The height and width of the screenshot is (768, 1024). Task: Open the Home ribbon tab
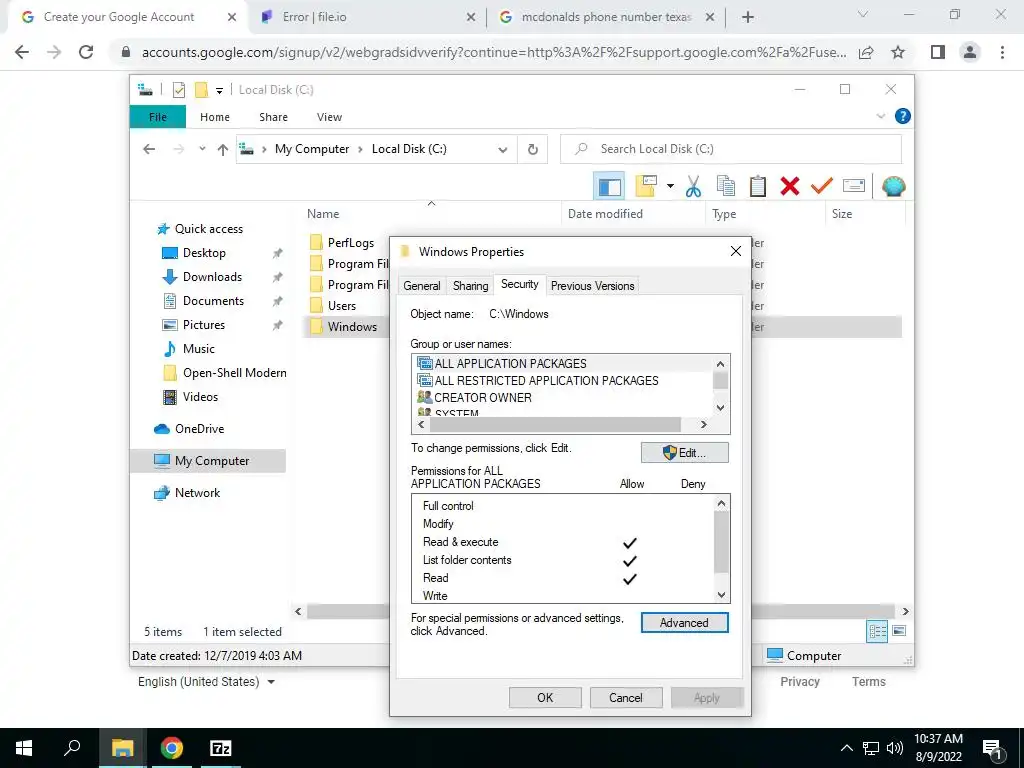[x=215, y=117]
